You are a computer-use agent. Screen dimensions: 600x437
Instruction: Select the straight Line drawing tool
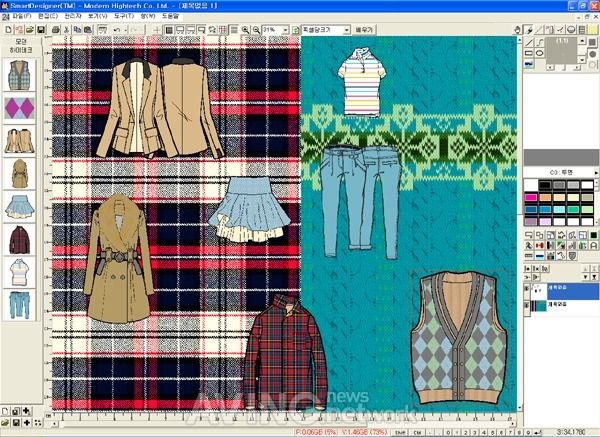(x=529, y=42)
